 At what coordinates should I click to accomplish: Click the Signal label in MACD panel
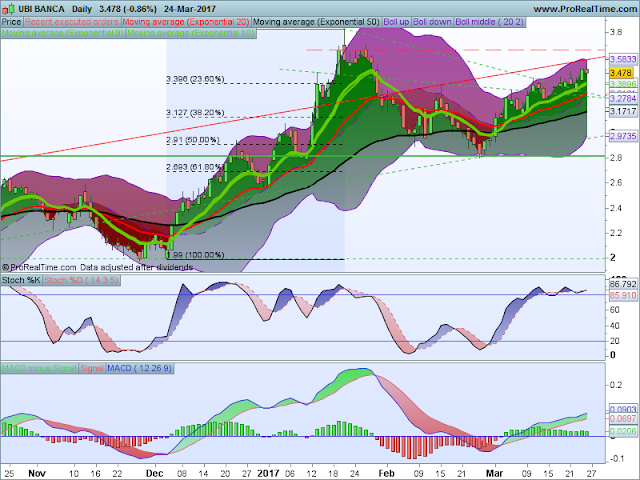92,368
